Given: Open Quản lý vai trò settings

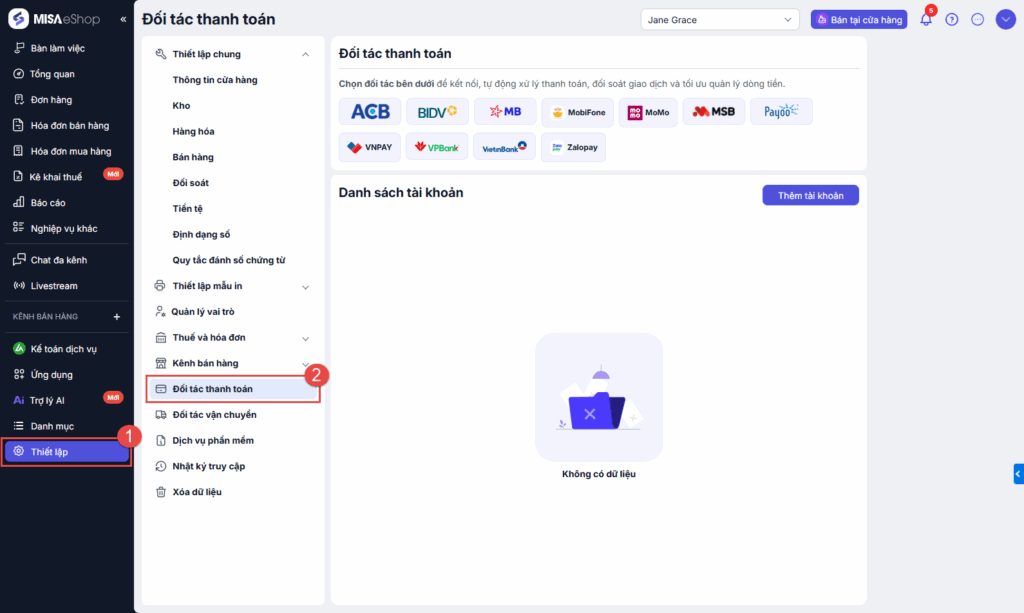Looking at the screenshot, I should click(x=202, y=312).
